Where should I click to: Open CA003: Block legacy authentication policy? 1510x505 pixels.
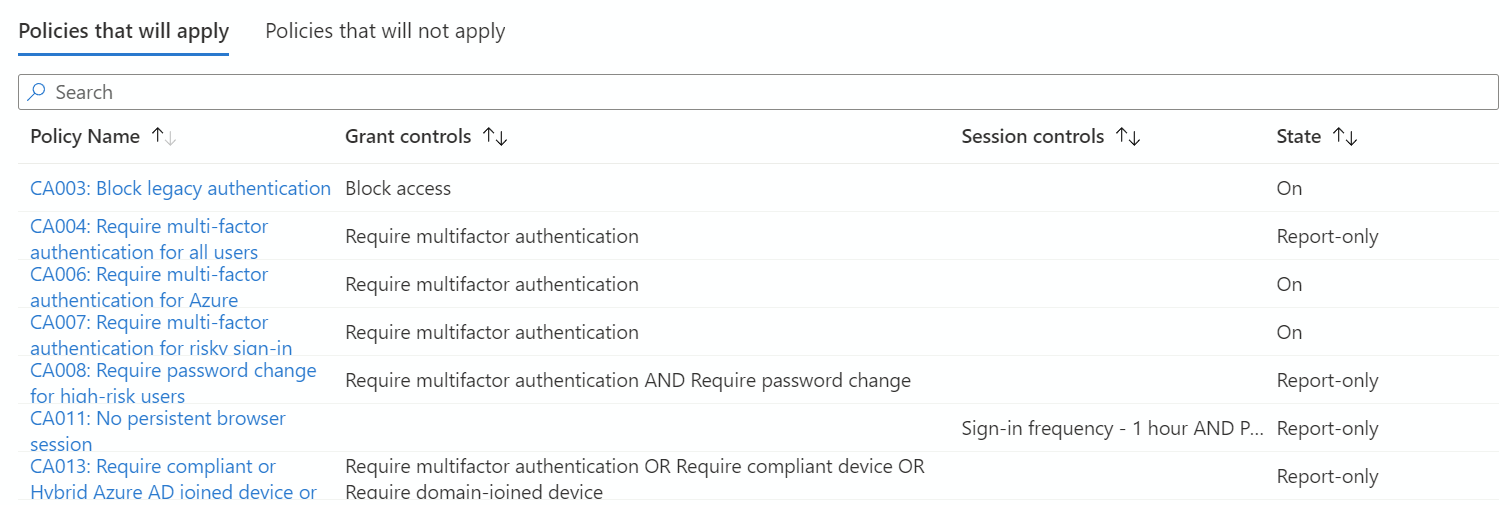pos(180,188)
